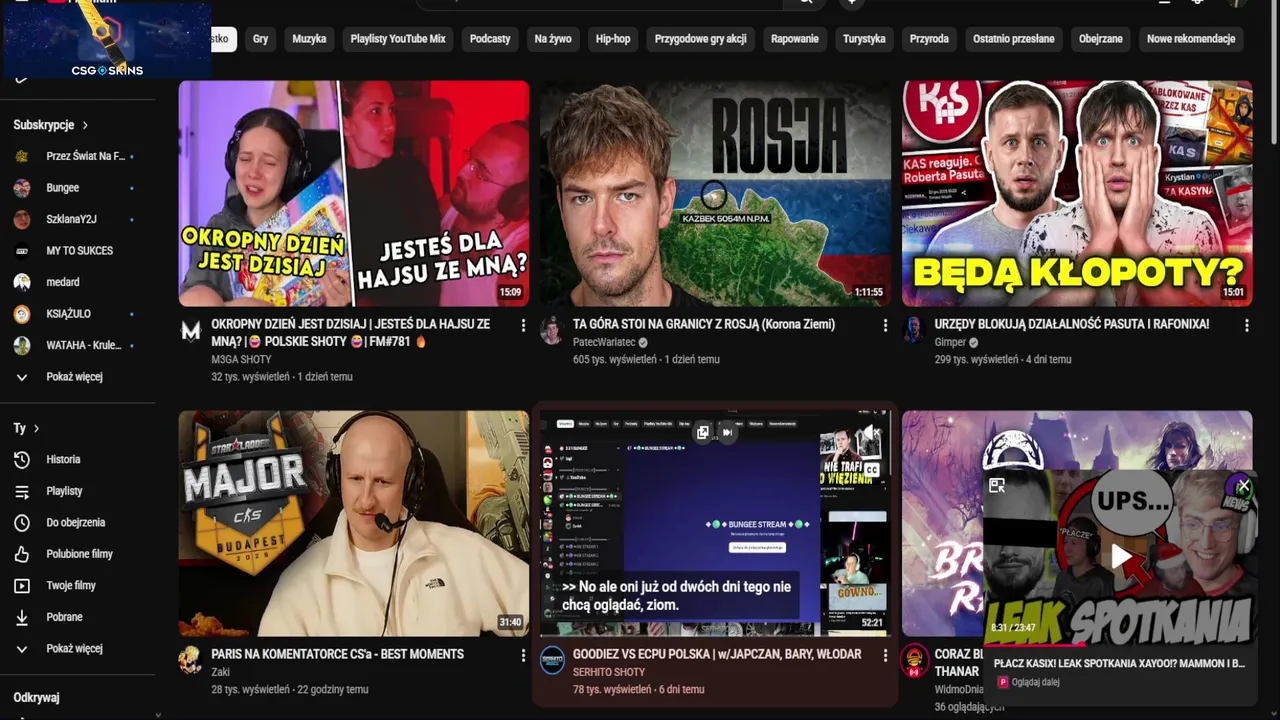Open the MY TO SUKCES subscription
The width and height of the screenshot is (1280, 720).
coord(79,251)
